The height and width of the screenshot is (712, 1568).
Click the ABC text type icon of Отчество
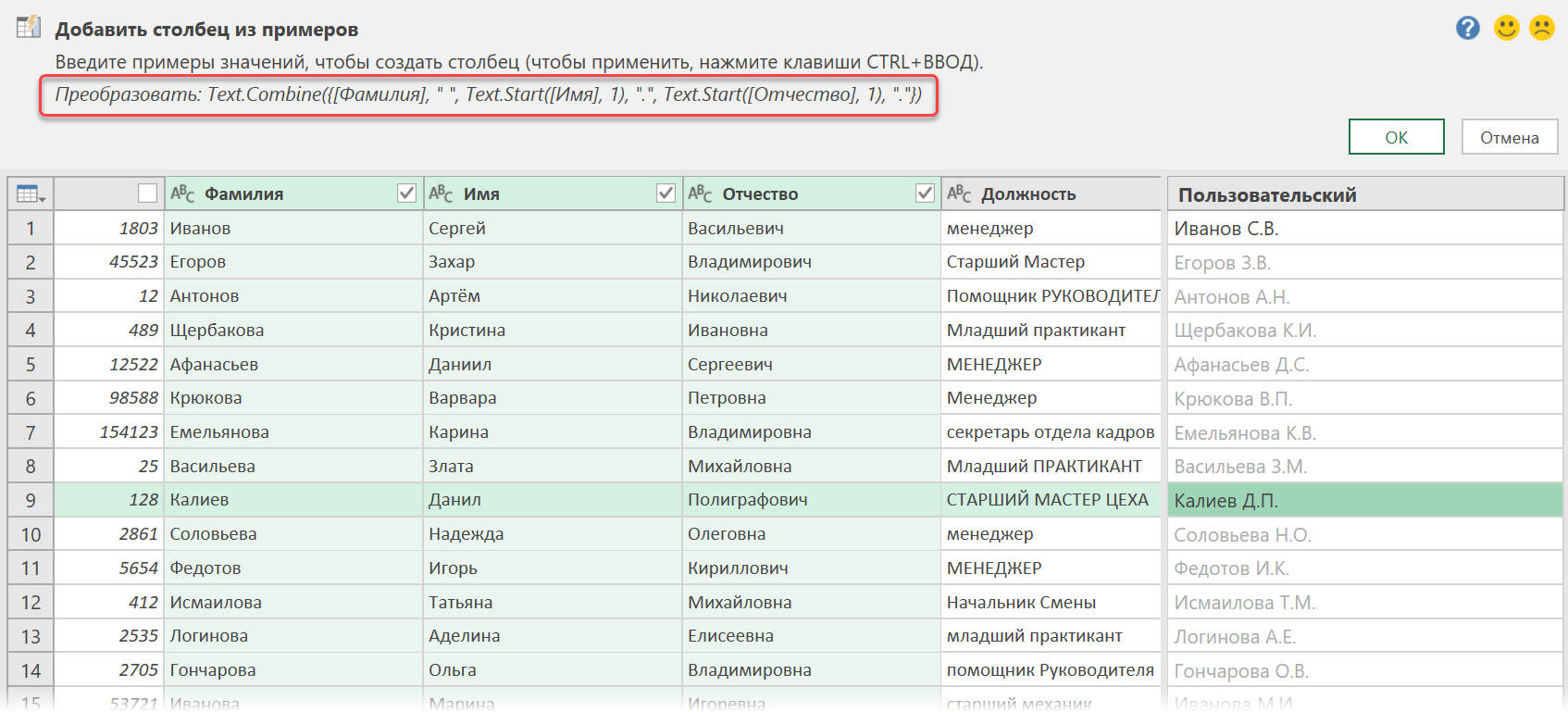tap(700, 194)
